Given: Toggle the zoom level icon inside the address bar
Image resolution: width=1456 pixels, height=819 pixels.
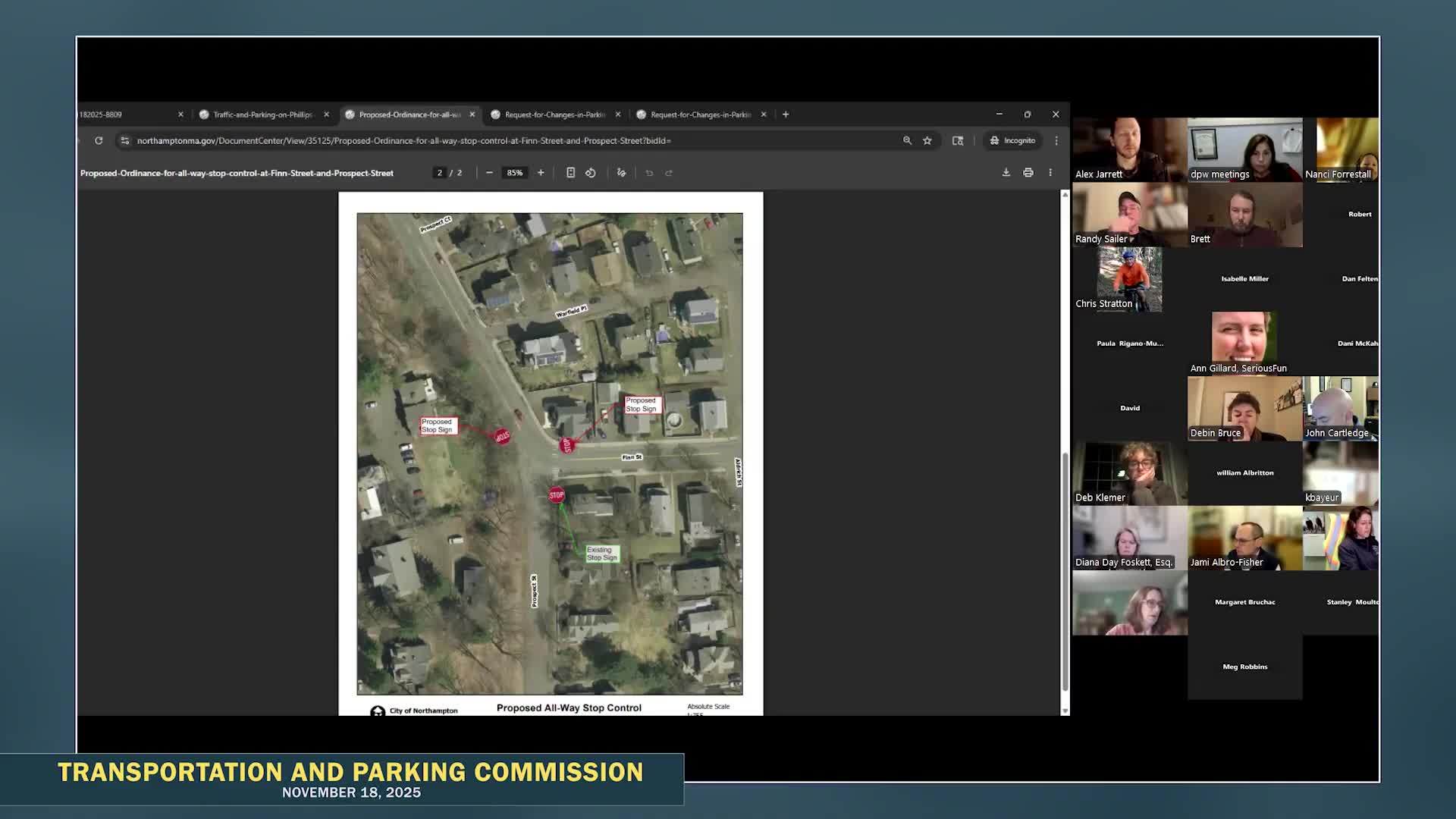Looking at the screenshot, I should coord(908,141).
